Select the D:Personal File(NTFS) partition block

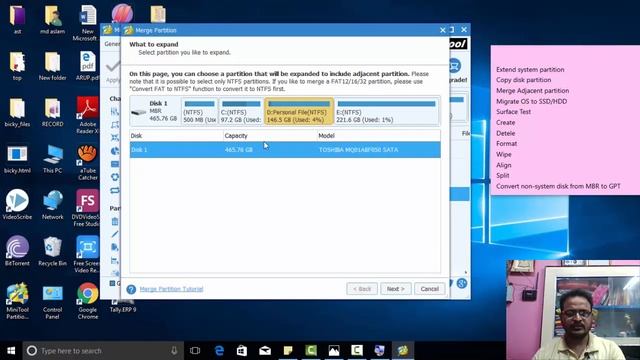[299, 111]
